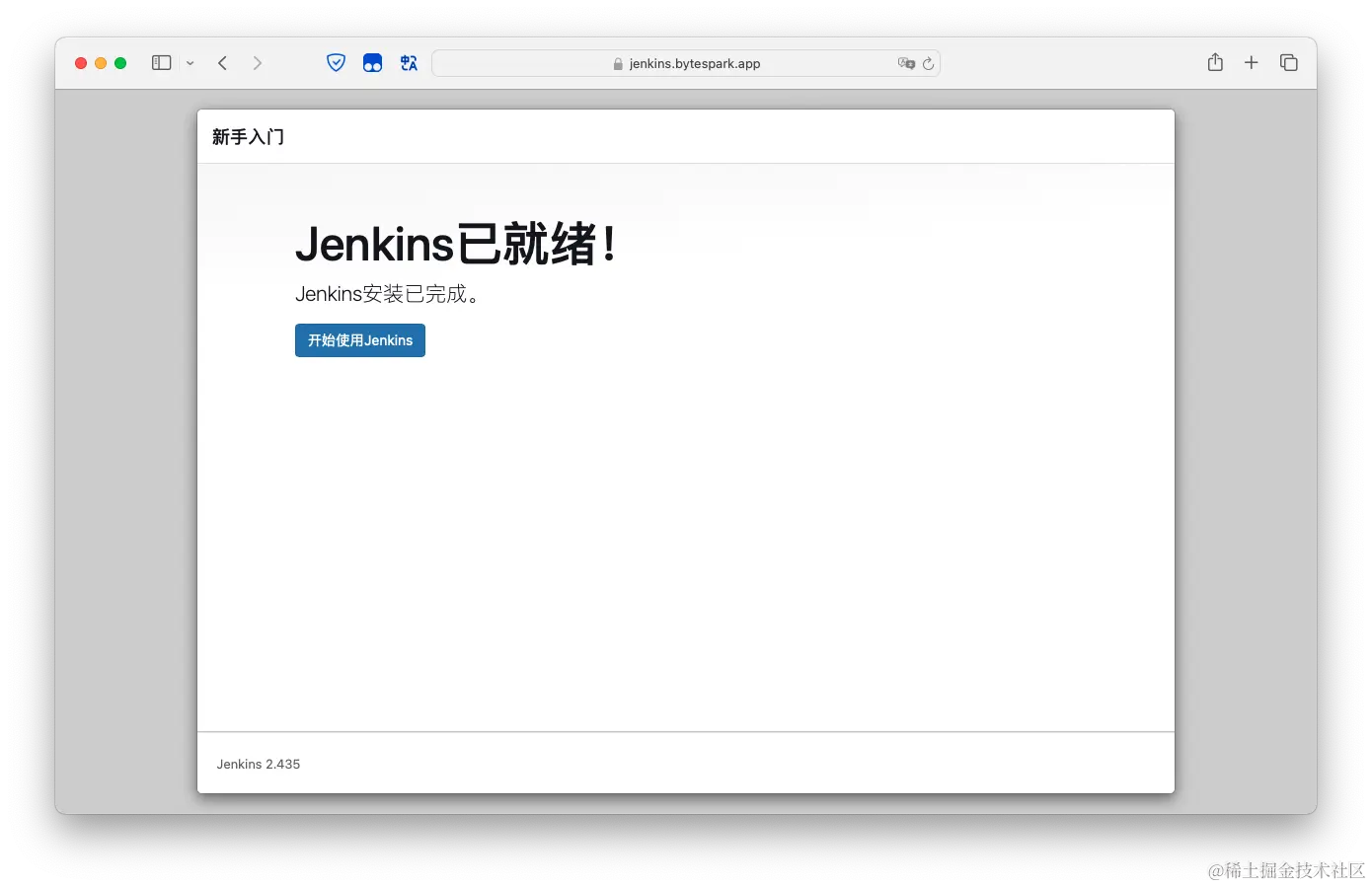
Task: Open the Share menu
Action: 1215,62
